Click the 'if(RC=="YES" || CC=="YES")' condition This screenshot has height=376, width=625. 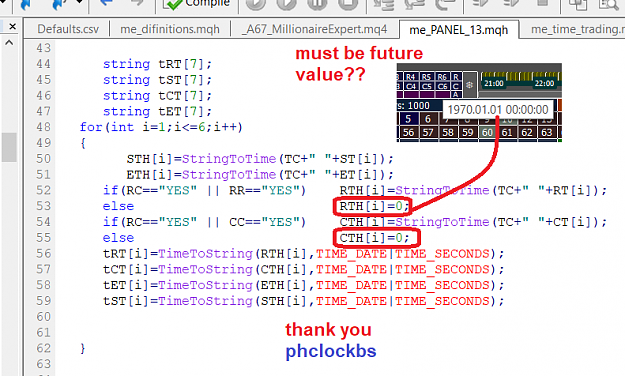click(204, 222)
